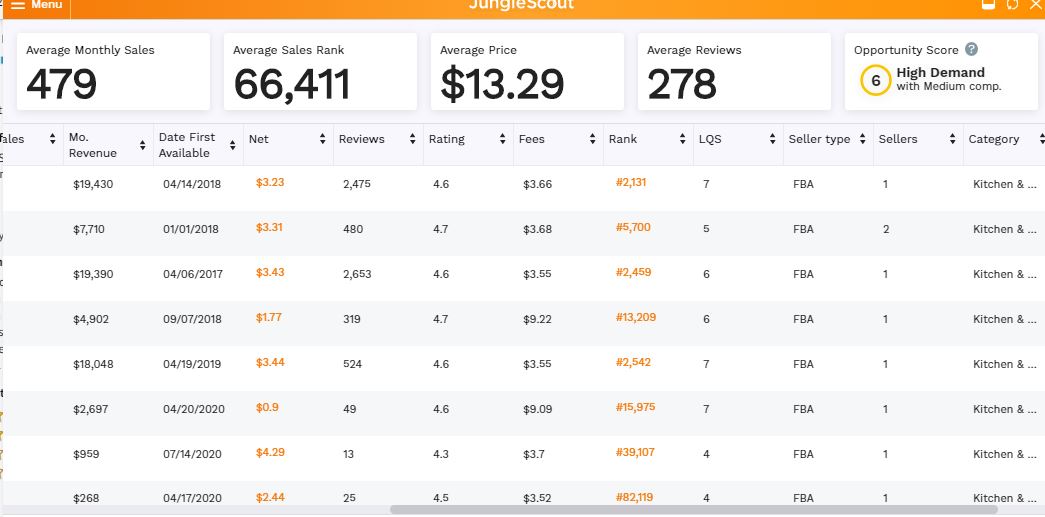Open the hamburger Menu
The image size is (1045, 517).
pos(37,5)
